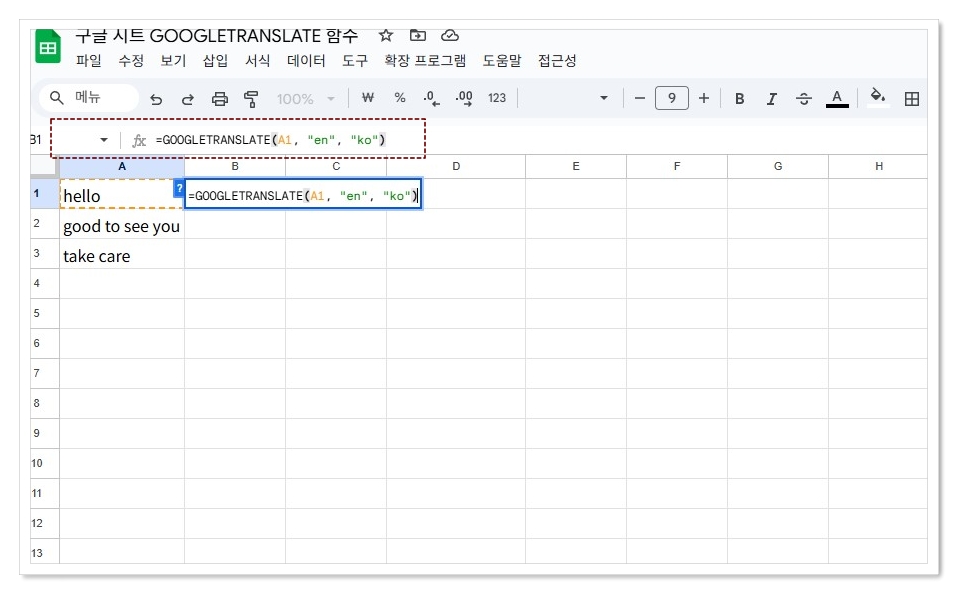
Task: Open the zoom 100% dropdown
Action: click(305, 98)
